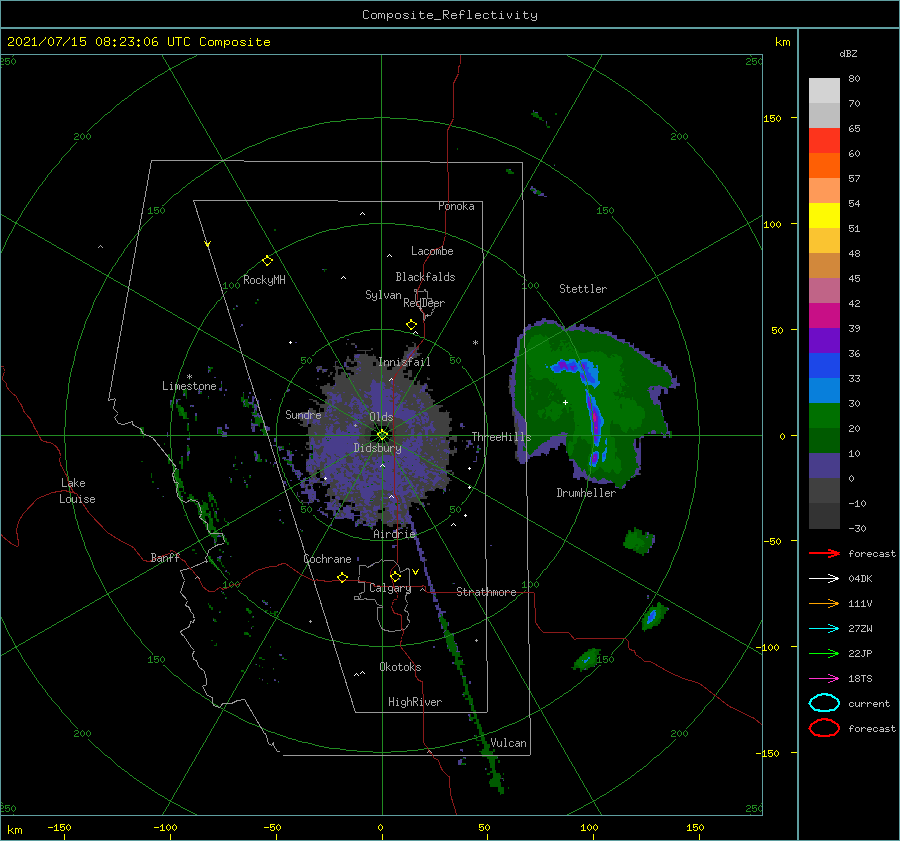
Task: Click the yellow diamond marker below RedDeer
Action: click(411, 325)
